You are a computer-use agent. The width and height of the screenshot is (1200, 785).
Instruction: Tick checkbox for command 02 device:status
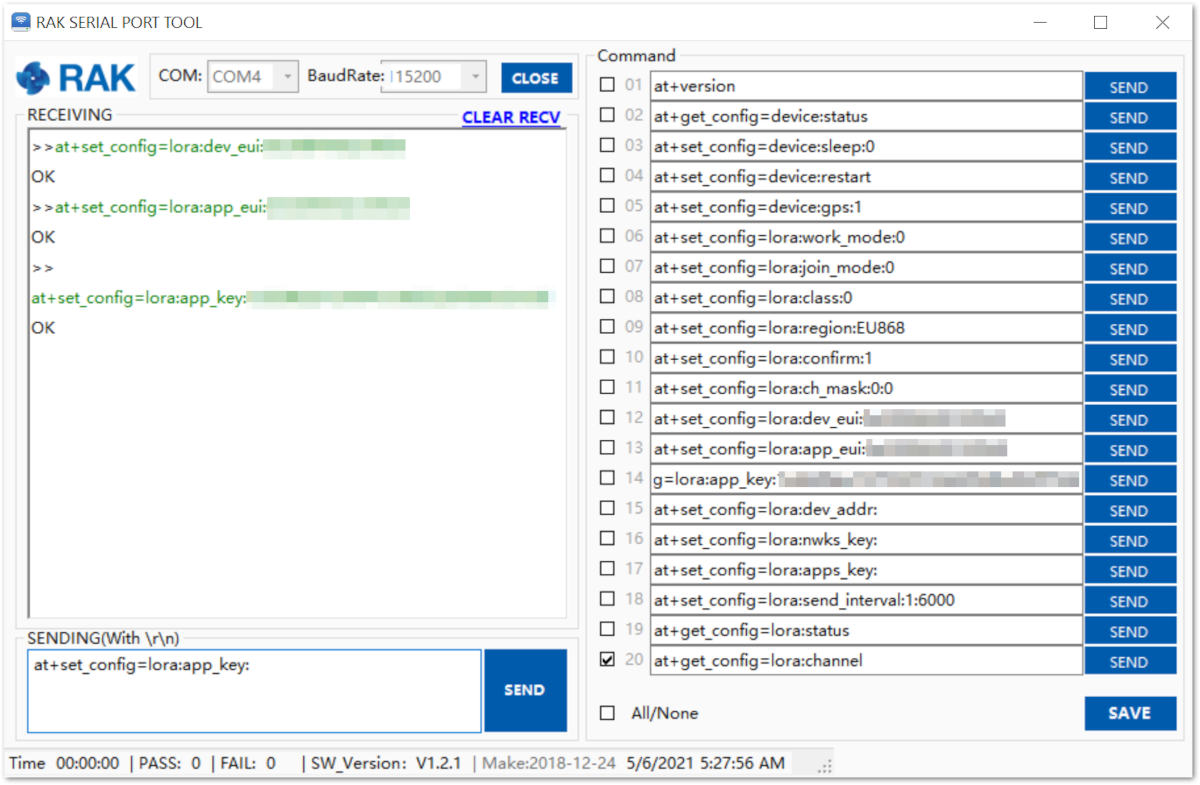[607, 115]
